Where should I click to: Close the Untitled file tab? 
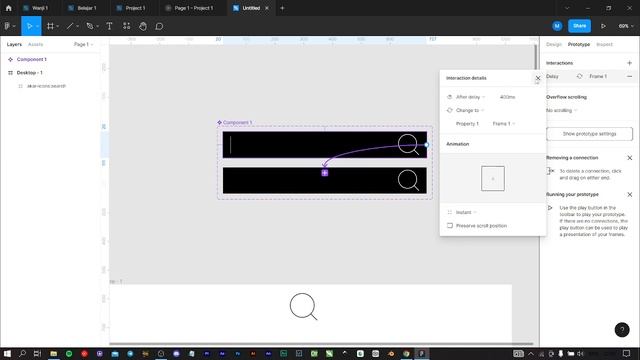267,8
